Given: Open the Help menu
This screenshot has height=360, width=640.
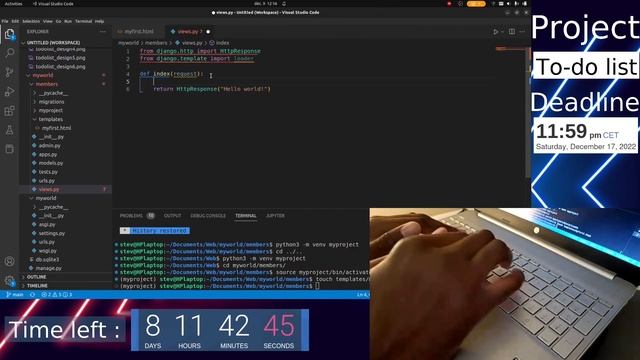Looking at the screenshot, I should click(x=99, y=21).
